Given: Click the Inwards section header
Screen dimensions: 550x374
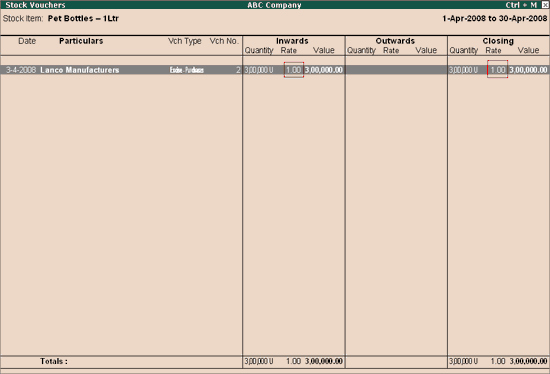Looking at the screenshot, I should (292, 41).
